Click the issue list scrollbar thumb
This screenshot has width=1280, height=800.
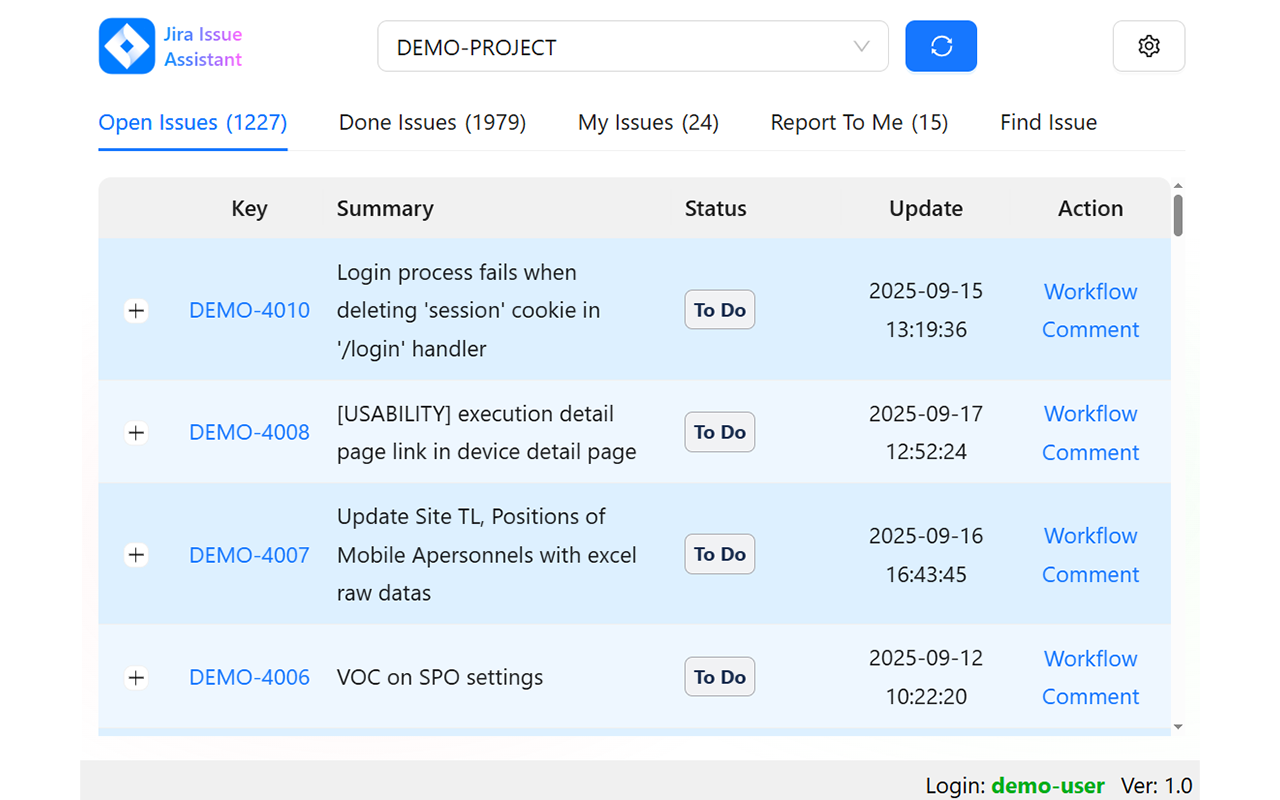click(1178, 215)
